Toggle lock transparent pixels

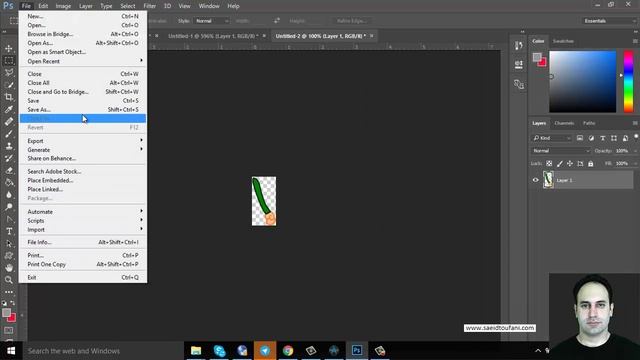coord(549,164)
